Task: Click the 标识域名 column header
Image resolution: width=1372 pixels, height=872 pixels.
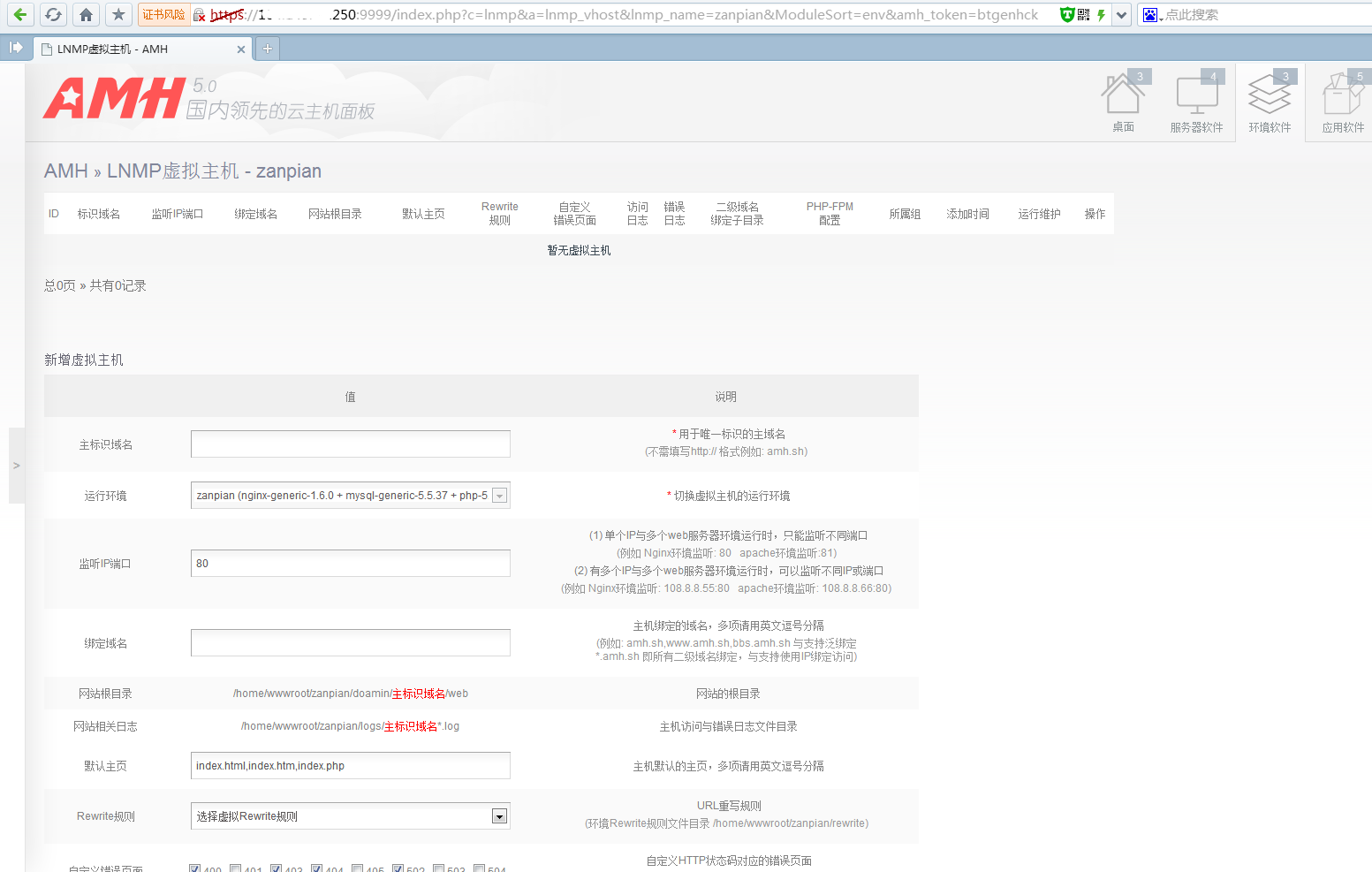Action: click(x=99, y=214)
